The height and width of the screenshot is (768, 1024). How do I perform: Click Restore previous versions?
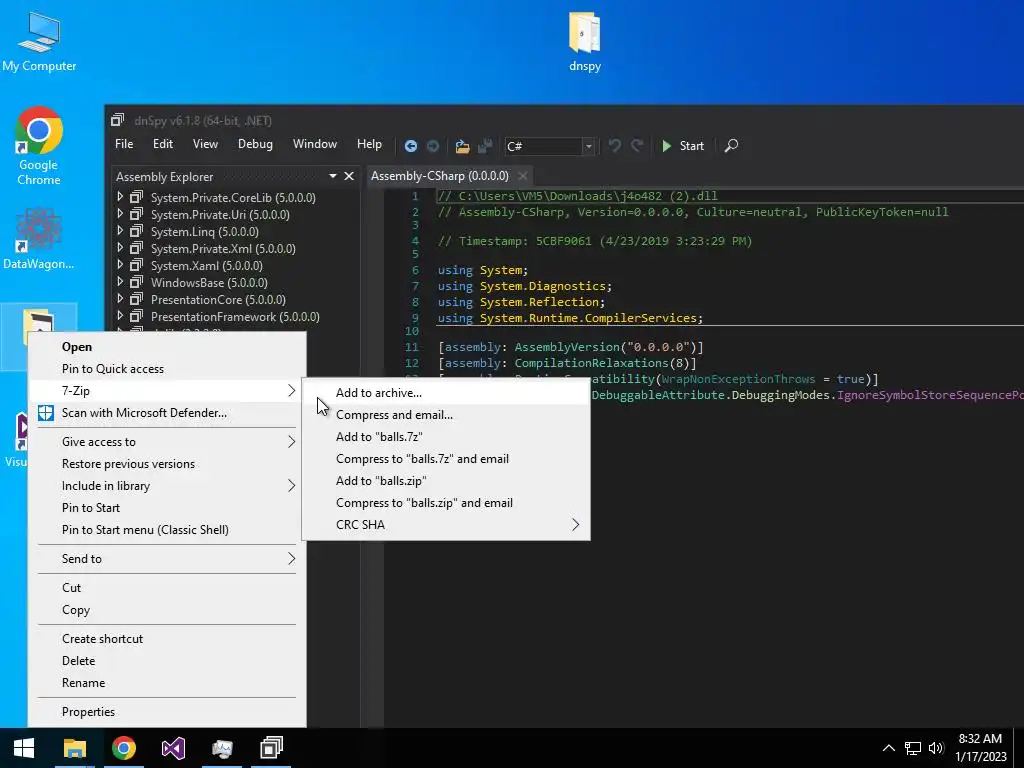[167, 464]
